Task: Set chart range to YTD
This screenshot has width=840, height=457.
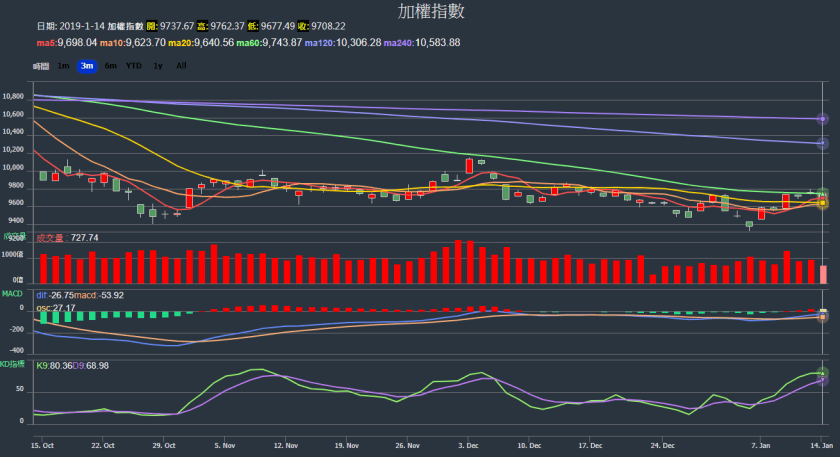Action: [133, 66]
